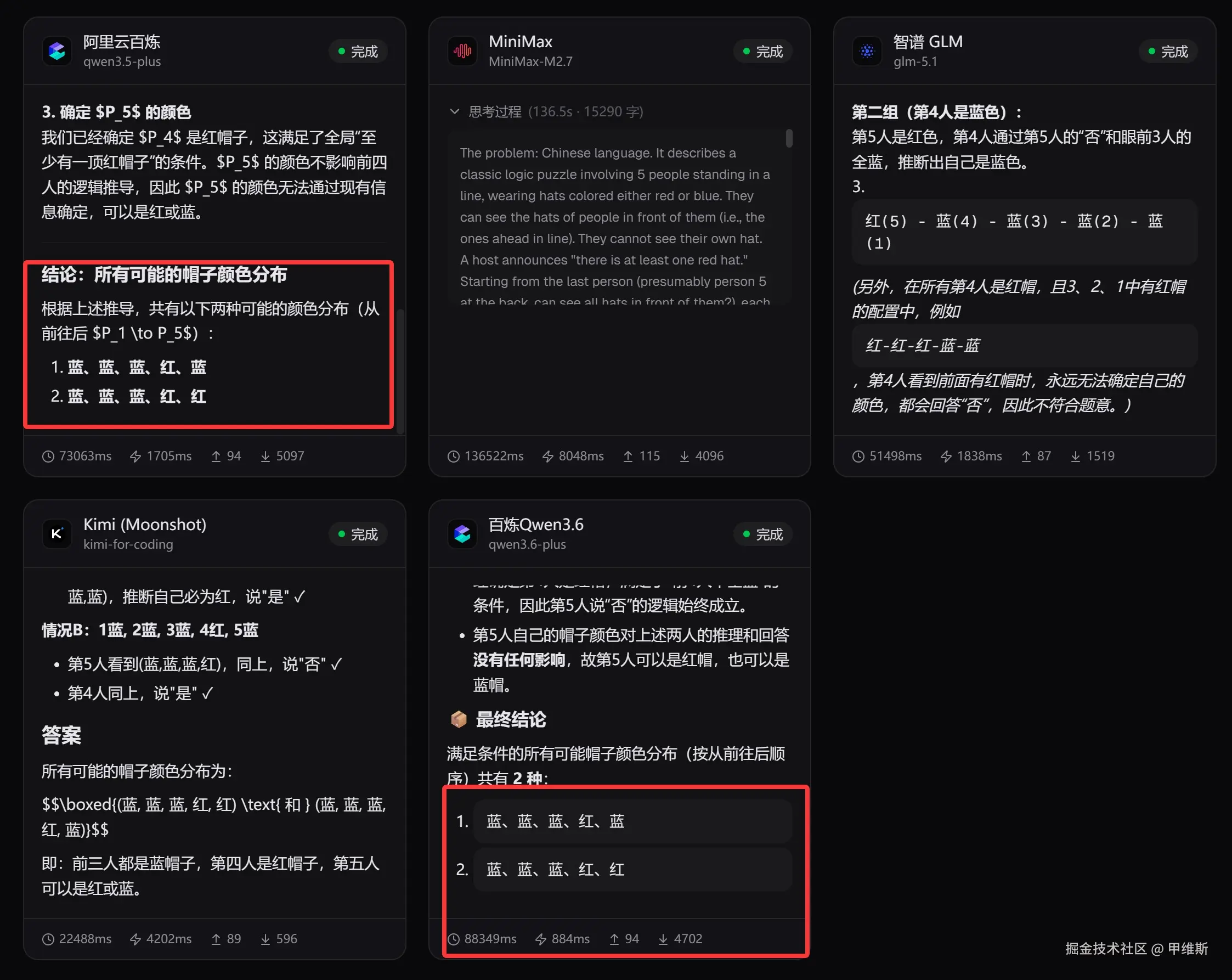
Task: Click the 智谱 GLM logo icon
Action: (867, 52)
